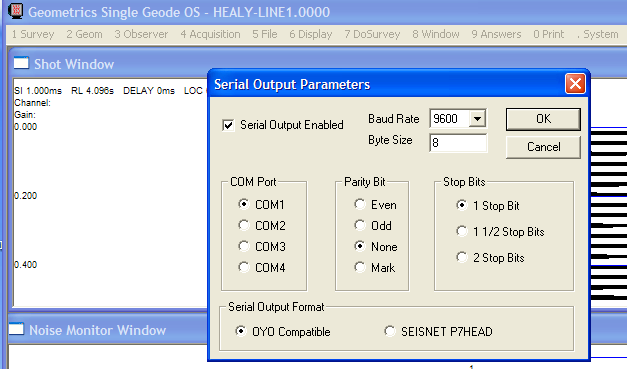Open the 4 Acquisition menu
Screen dimensions: 627x369
[x=210, y=34]
